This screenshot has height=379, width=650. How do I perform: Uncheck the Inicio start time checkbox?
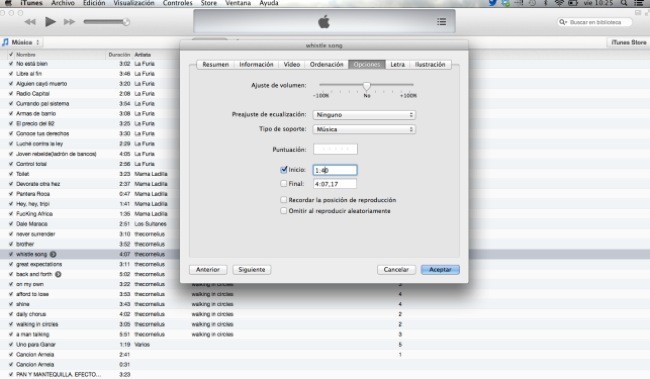[x=284, y=170]
